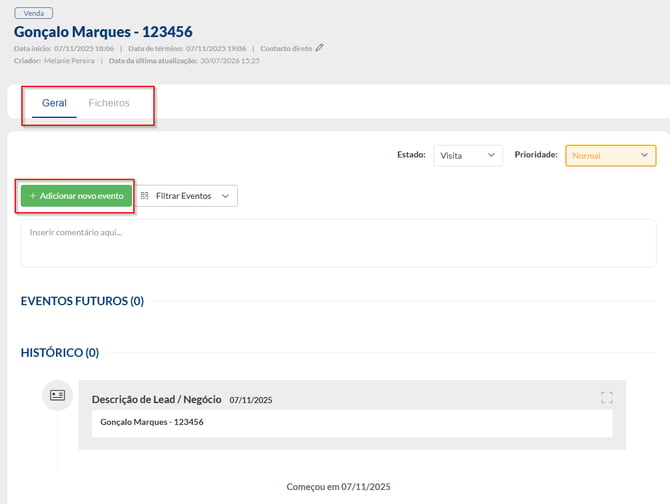
Task: Click the pencil edit icon beside Contacto direto
Action: pos(320,48)
